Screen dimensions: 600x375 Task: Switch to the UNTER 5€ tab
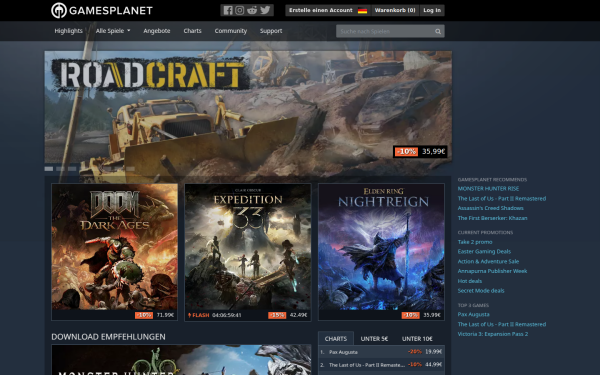(x=374, y=339)
